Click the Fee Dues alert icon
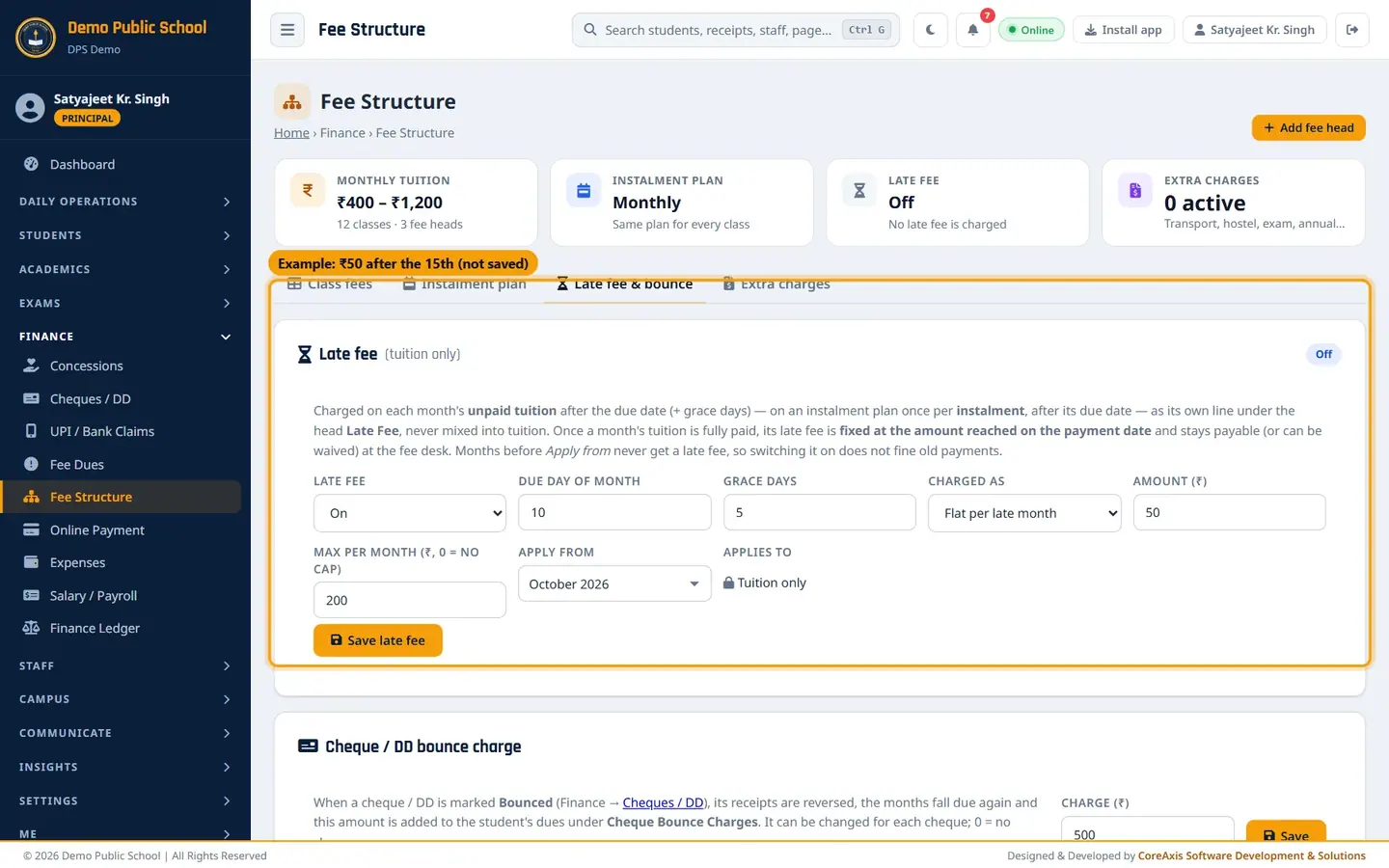The image size is (1389, 868). 31,465
